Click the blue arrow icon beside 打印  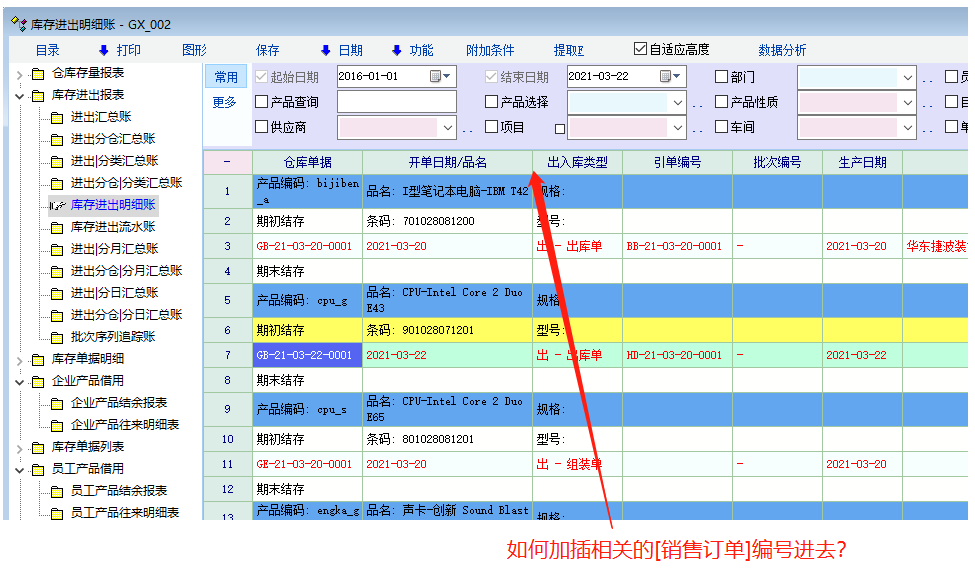[x=103, y=50]
